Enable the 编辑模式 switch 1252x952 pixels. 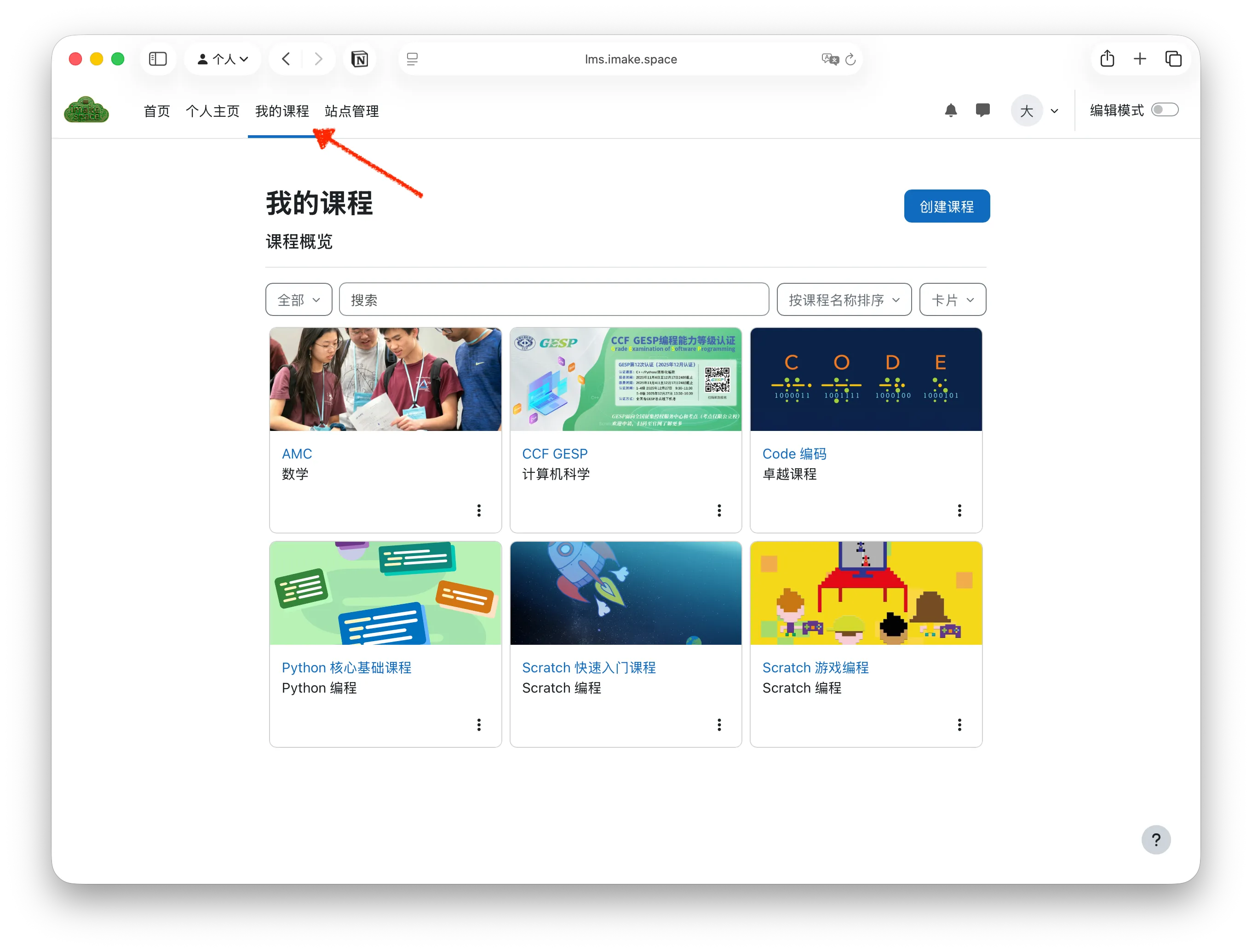tap(1165, 110)
